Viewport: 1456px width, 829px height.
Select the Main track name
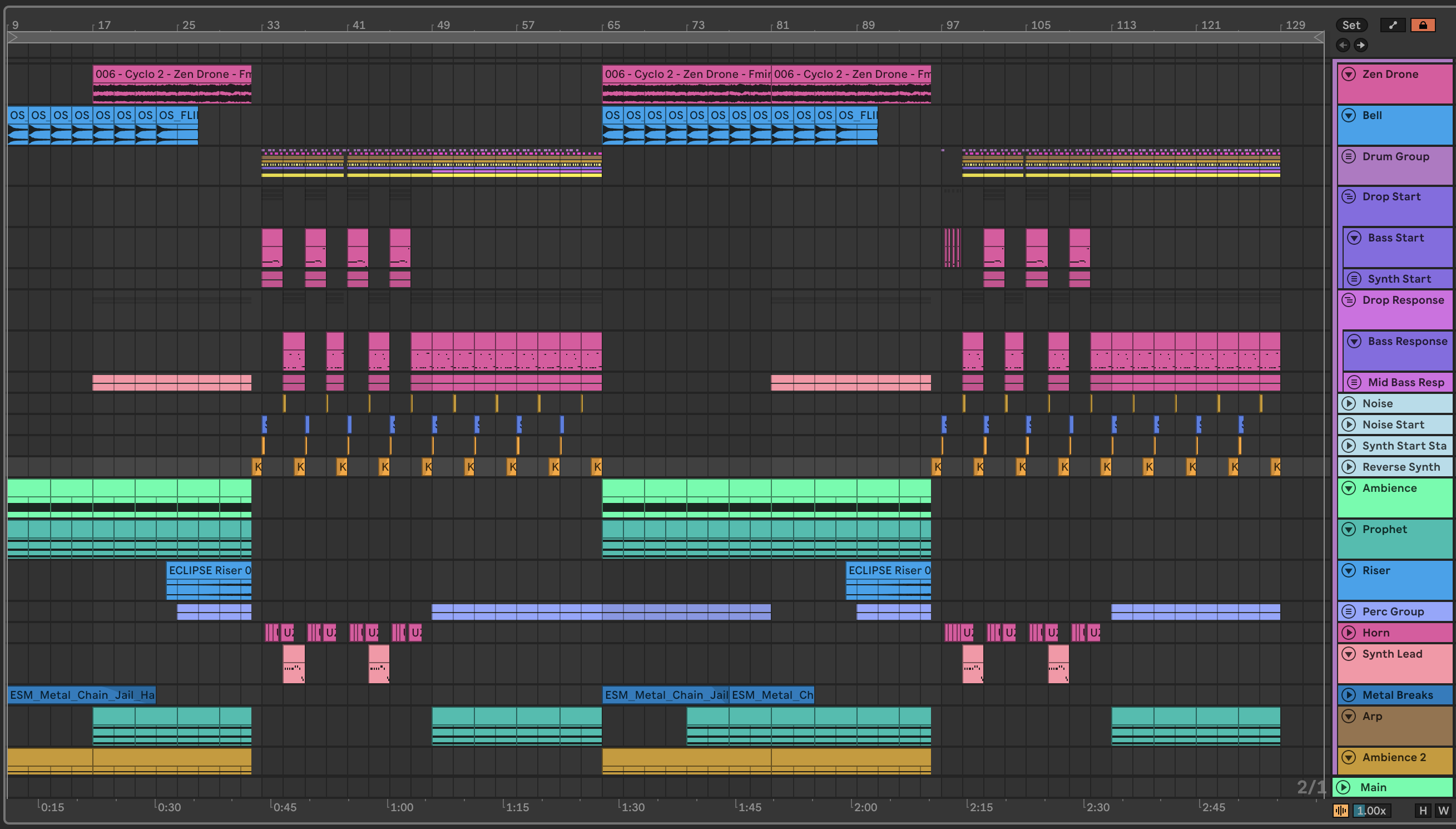tap(1373, 787)
